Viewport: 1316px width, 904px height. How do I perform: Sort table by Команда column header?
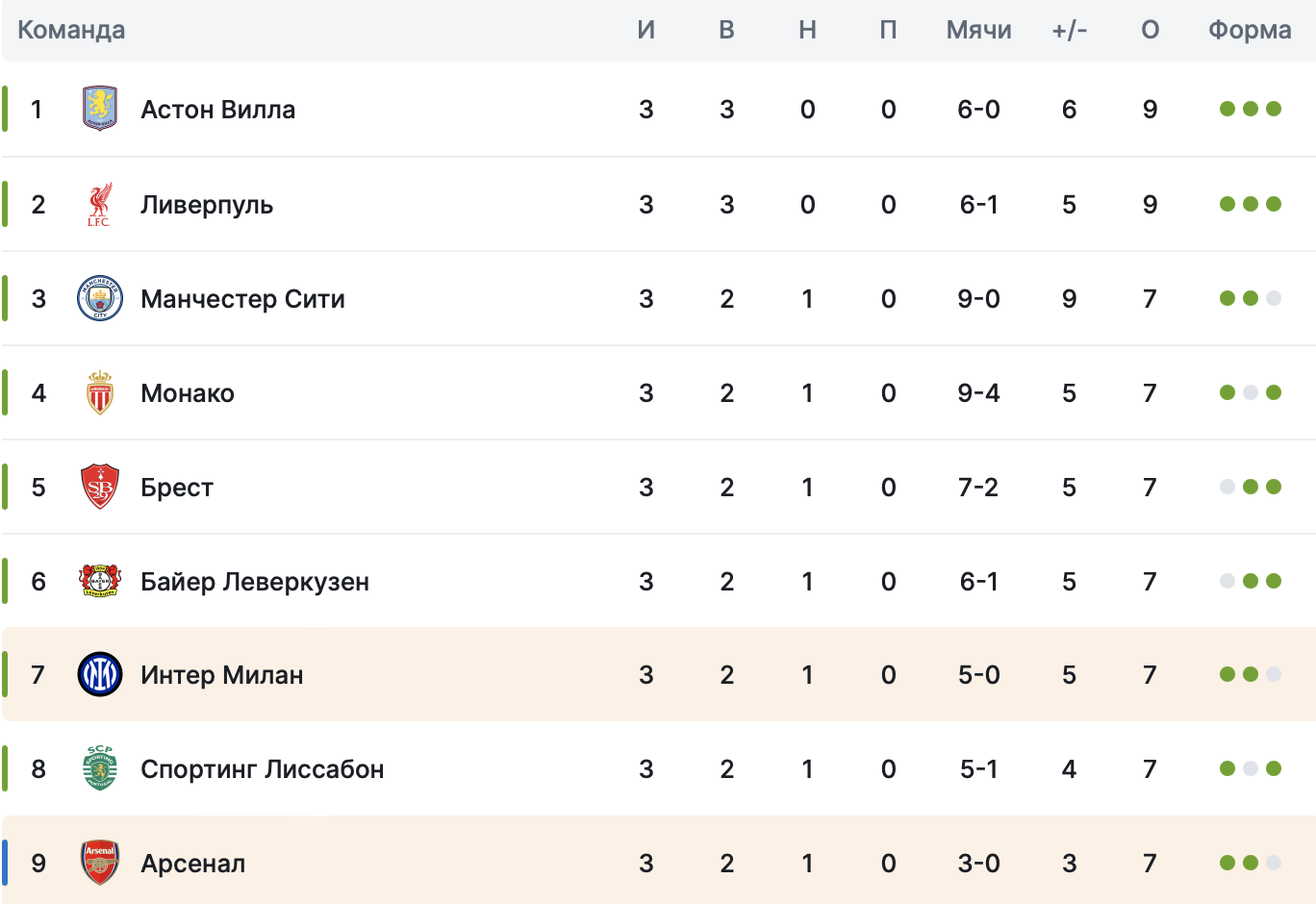[71, 30]
